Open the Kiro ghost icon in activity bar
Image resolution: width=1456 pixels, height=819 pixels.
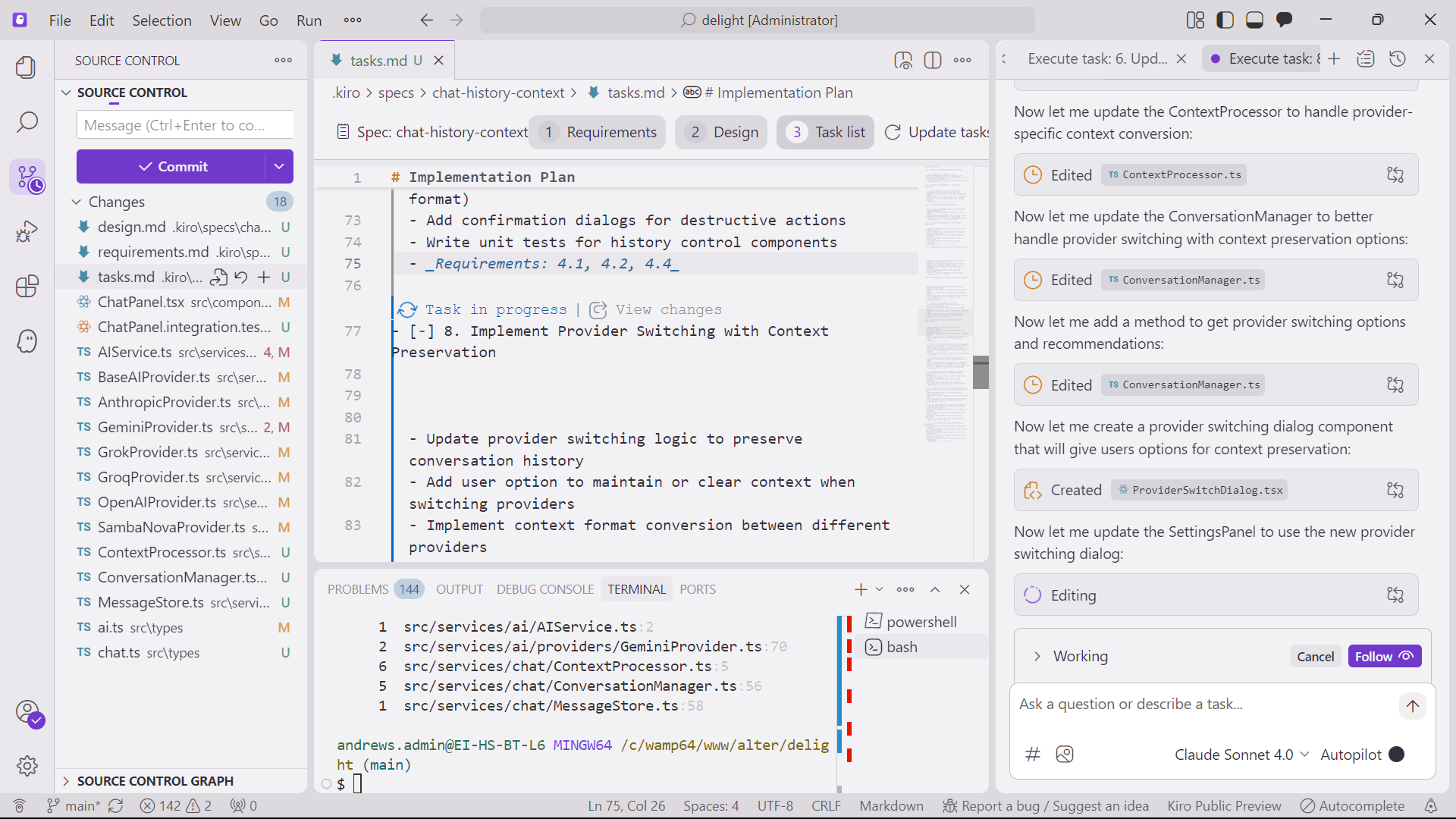click(x=27, y=340)
